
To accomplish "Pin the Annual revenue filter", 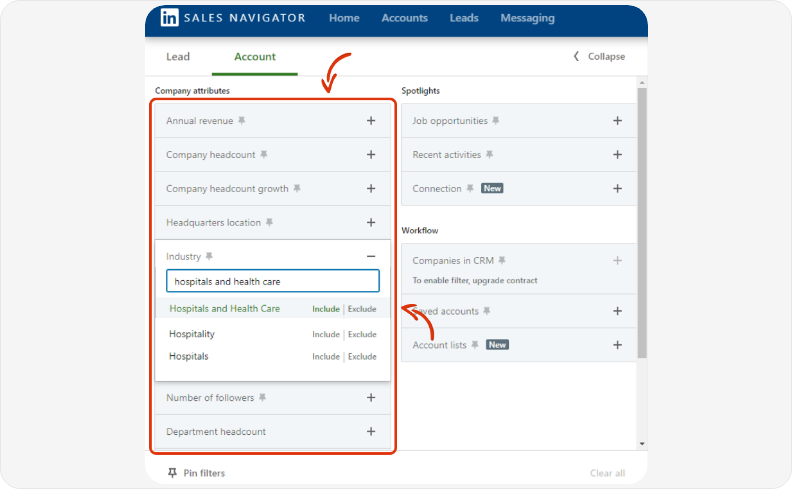I will coord(242,120).
